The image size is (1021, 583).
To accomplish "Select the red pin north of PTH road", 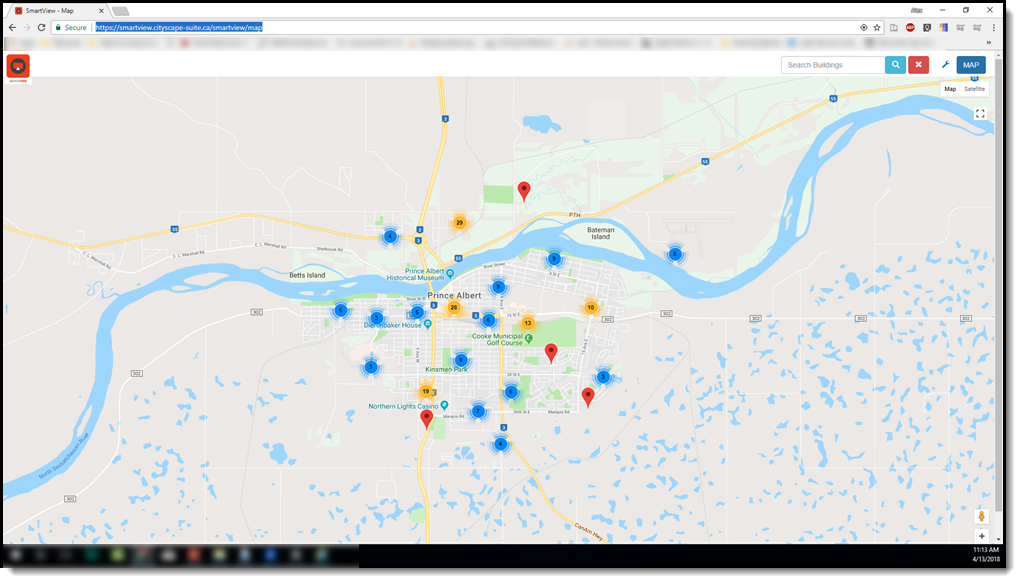I will (x=524, y=191).
